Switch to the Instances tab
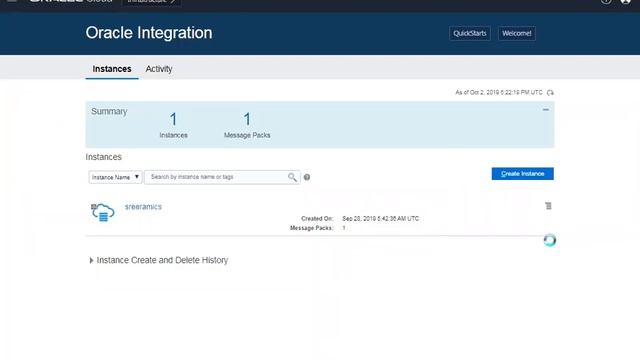 pyautogui.click(x=112, y=69)
